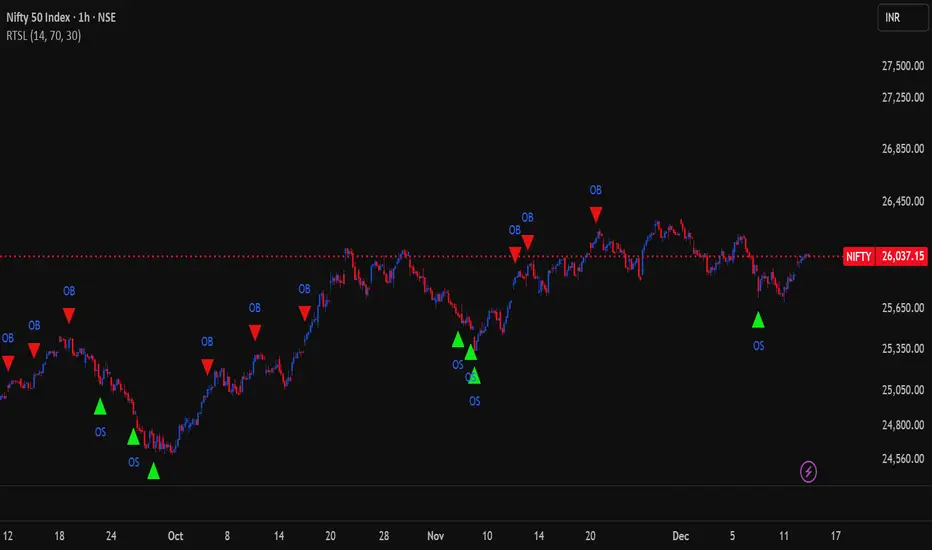932x550 pixels.
Task: Click the Oct label on time axis
Action: [175, 536]
